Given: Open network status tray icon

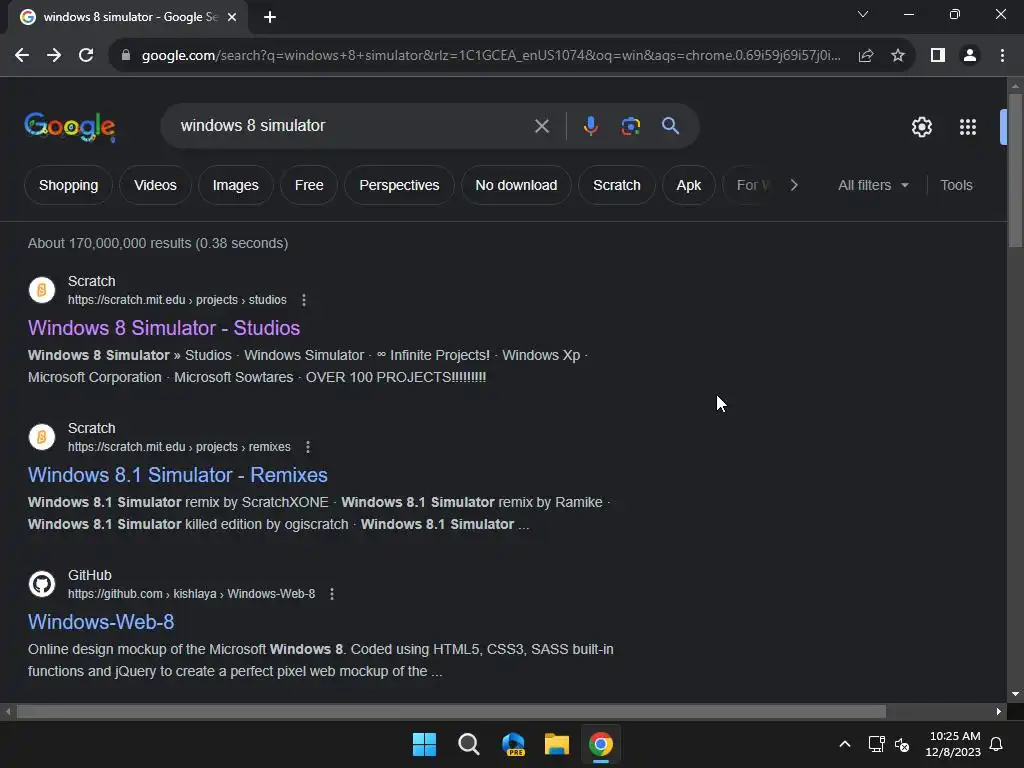Looking at the screenshot, I should (x=876, y=744).
